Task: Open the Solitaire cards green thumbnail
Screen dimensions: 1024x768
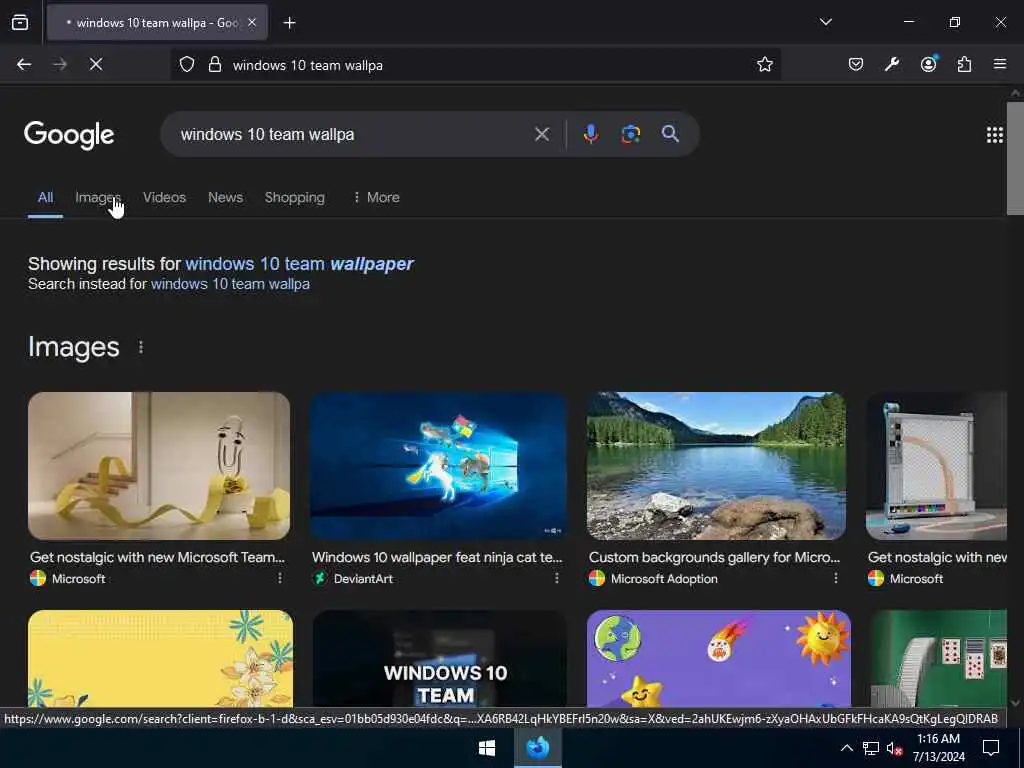Action: pyautogui.click(x=938, y=658)
